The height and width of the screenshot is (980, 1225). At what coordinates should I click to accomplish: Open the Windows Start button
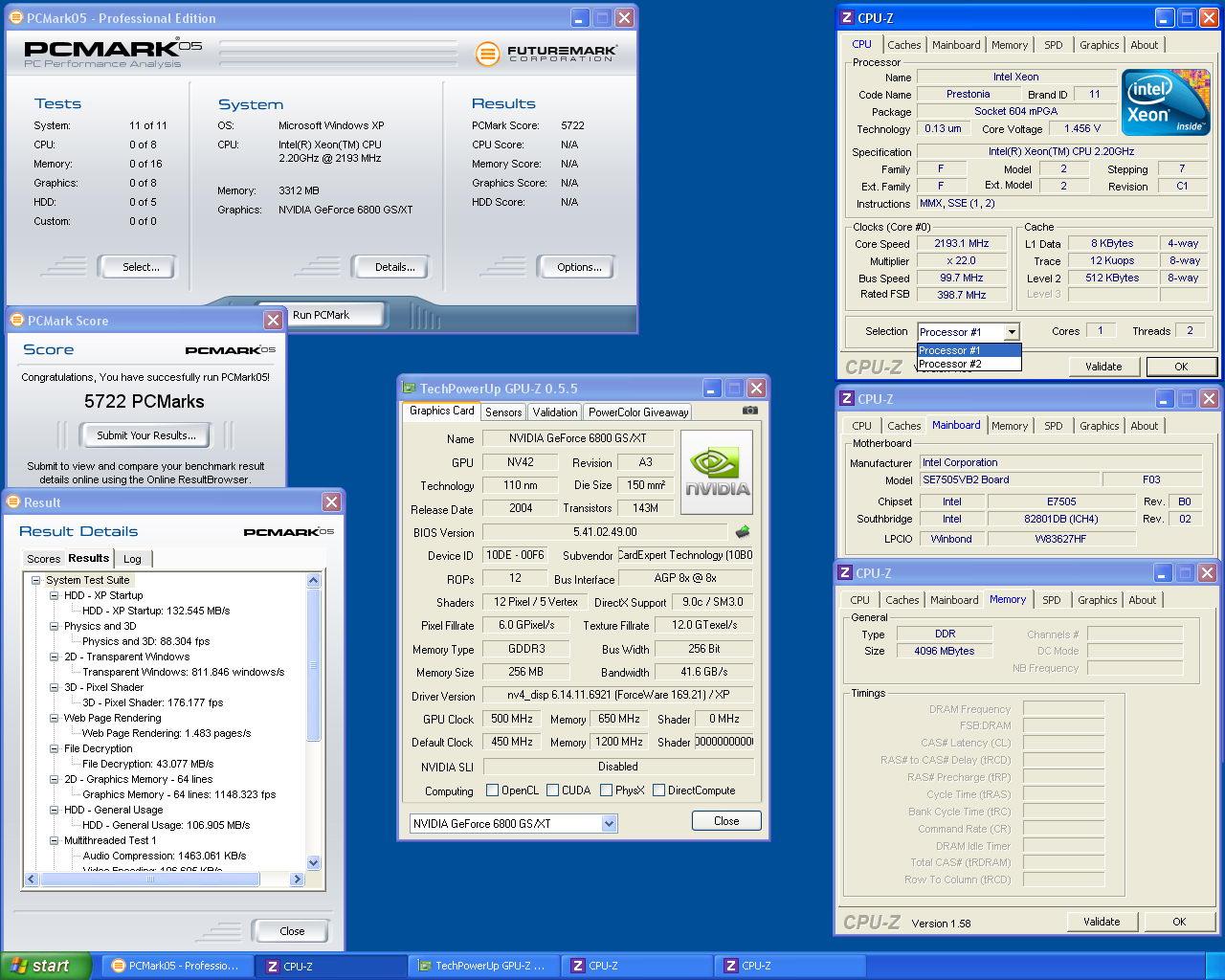click(x=46, y=966)
